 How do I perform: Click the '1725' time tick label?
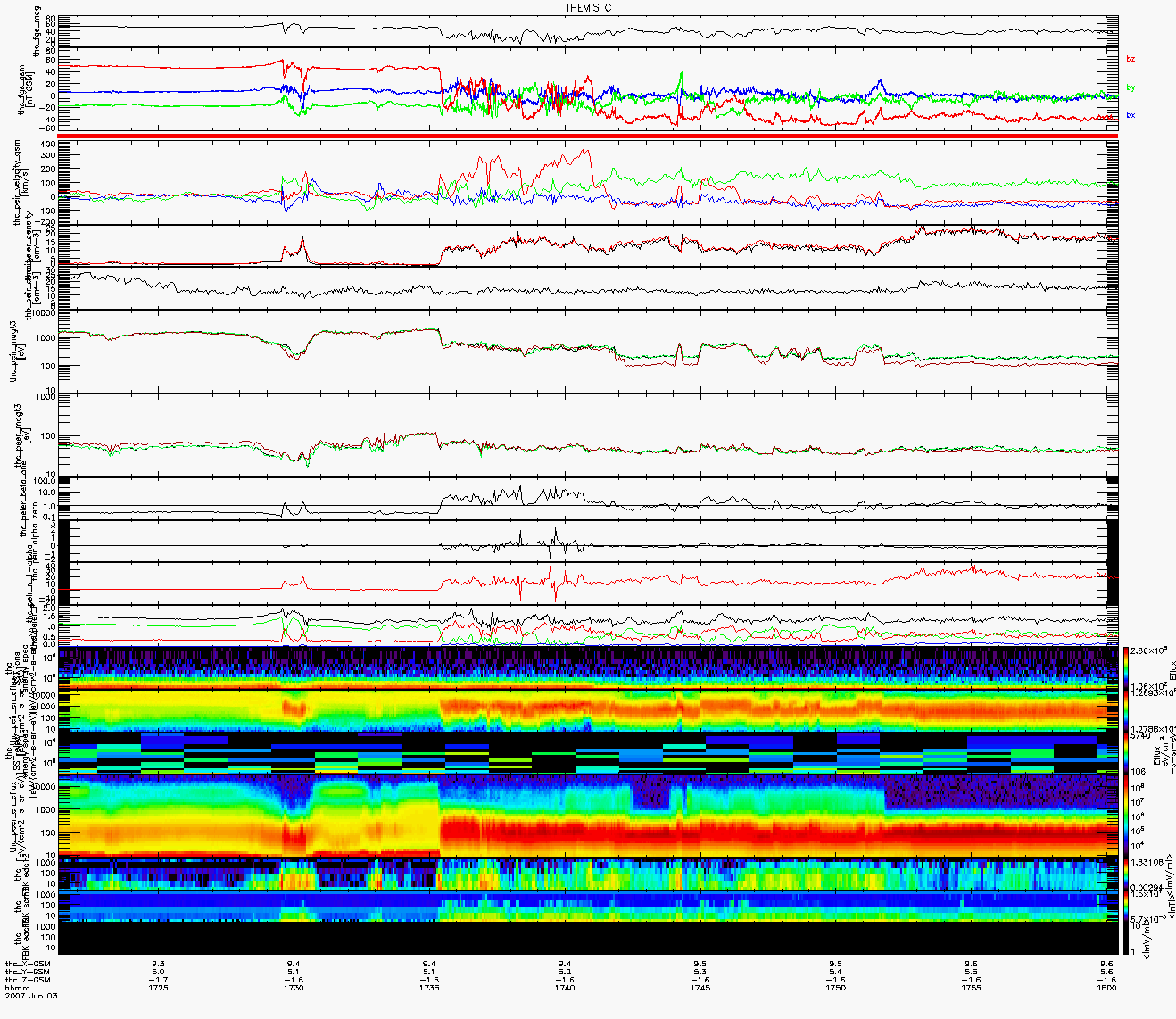coord(158,988)
